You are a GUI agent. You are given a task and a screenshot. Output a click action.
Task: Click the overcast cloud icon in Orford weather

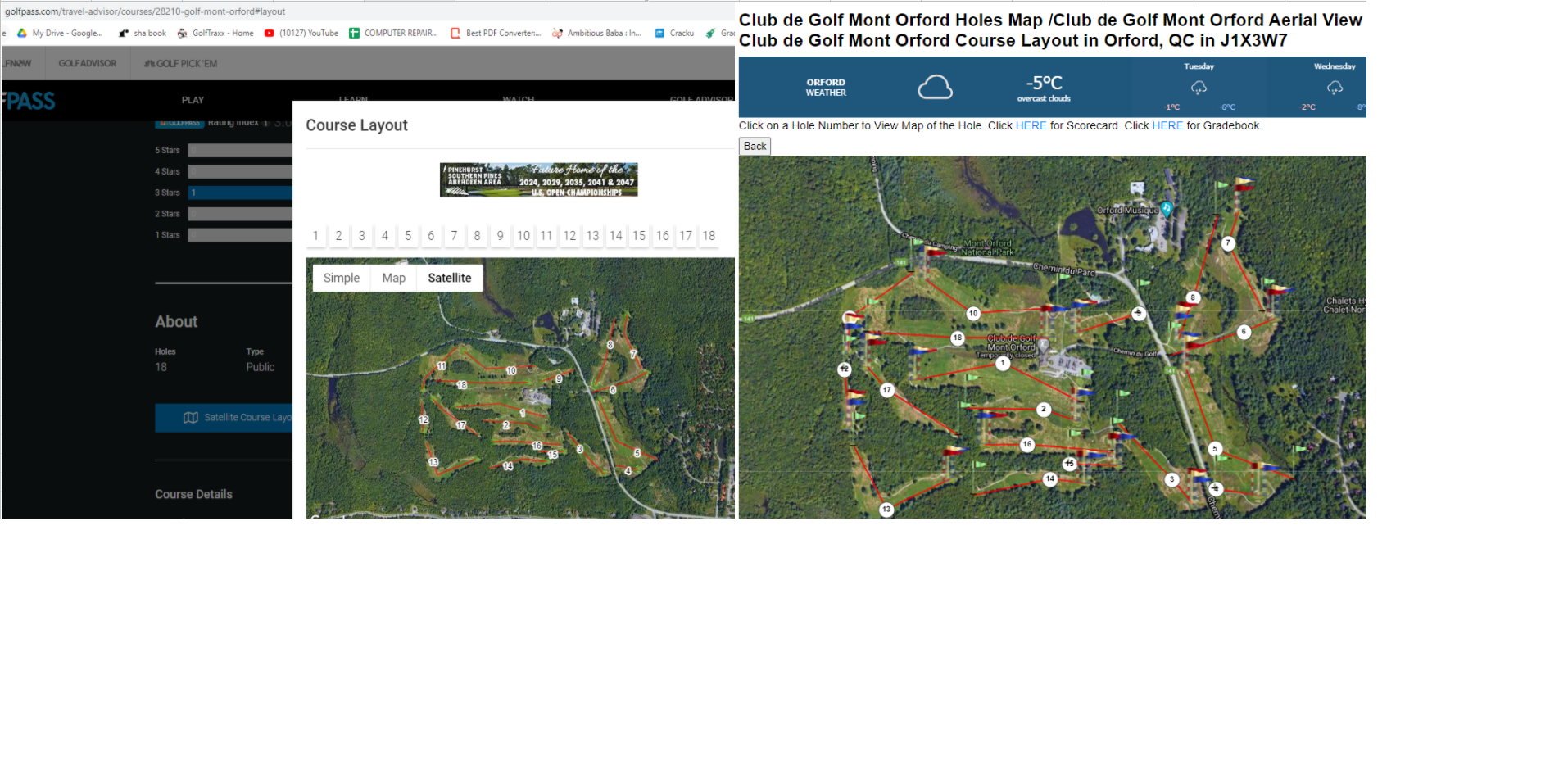point(935,87)
